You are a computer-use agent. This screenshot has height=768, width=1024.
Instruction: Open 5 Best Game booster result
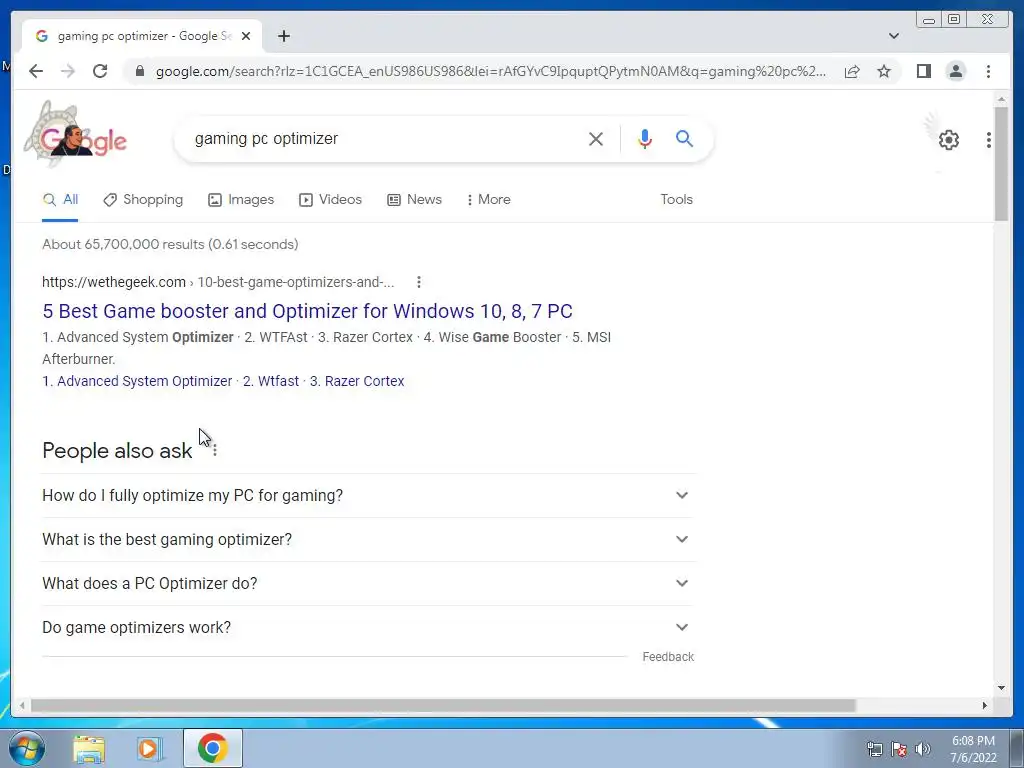[307, 311]
